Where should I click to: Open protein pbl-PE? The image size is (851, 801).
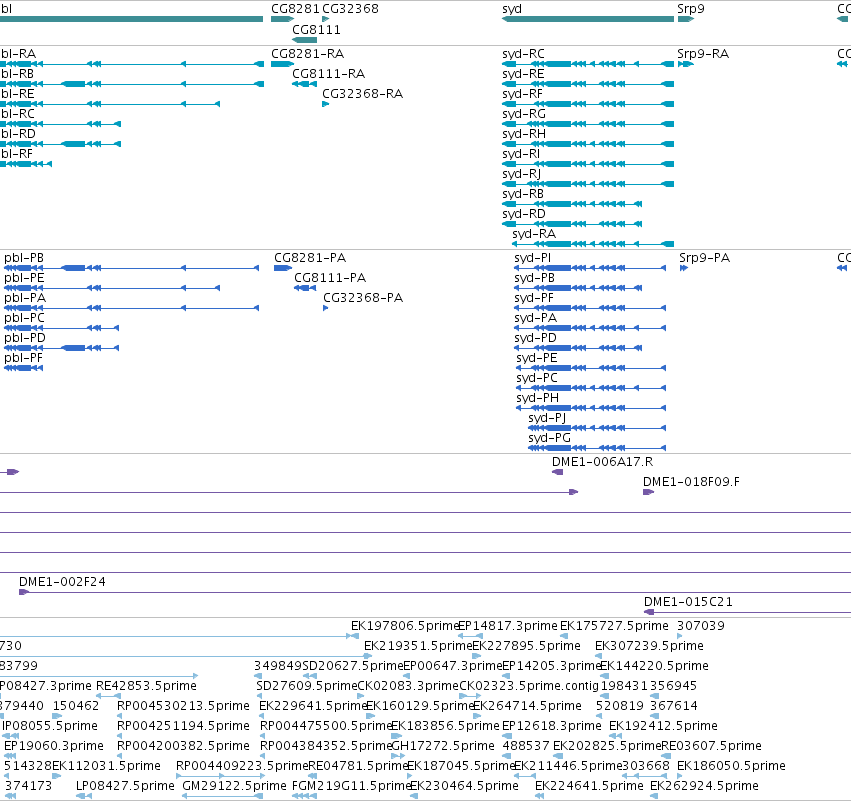pos(24,278)
